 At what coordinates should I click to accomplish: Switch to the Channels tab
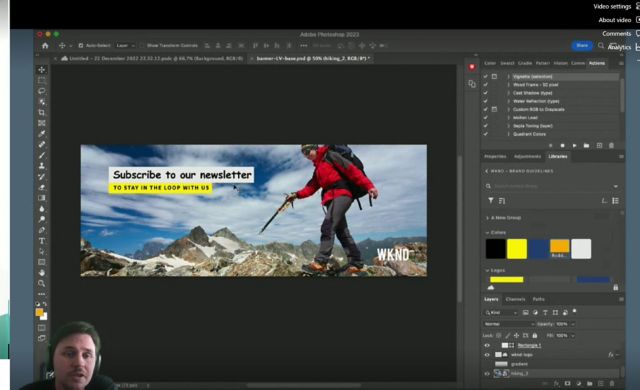515,299
